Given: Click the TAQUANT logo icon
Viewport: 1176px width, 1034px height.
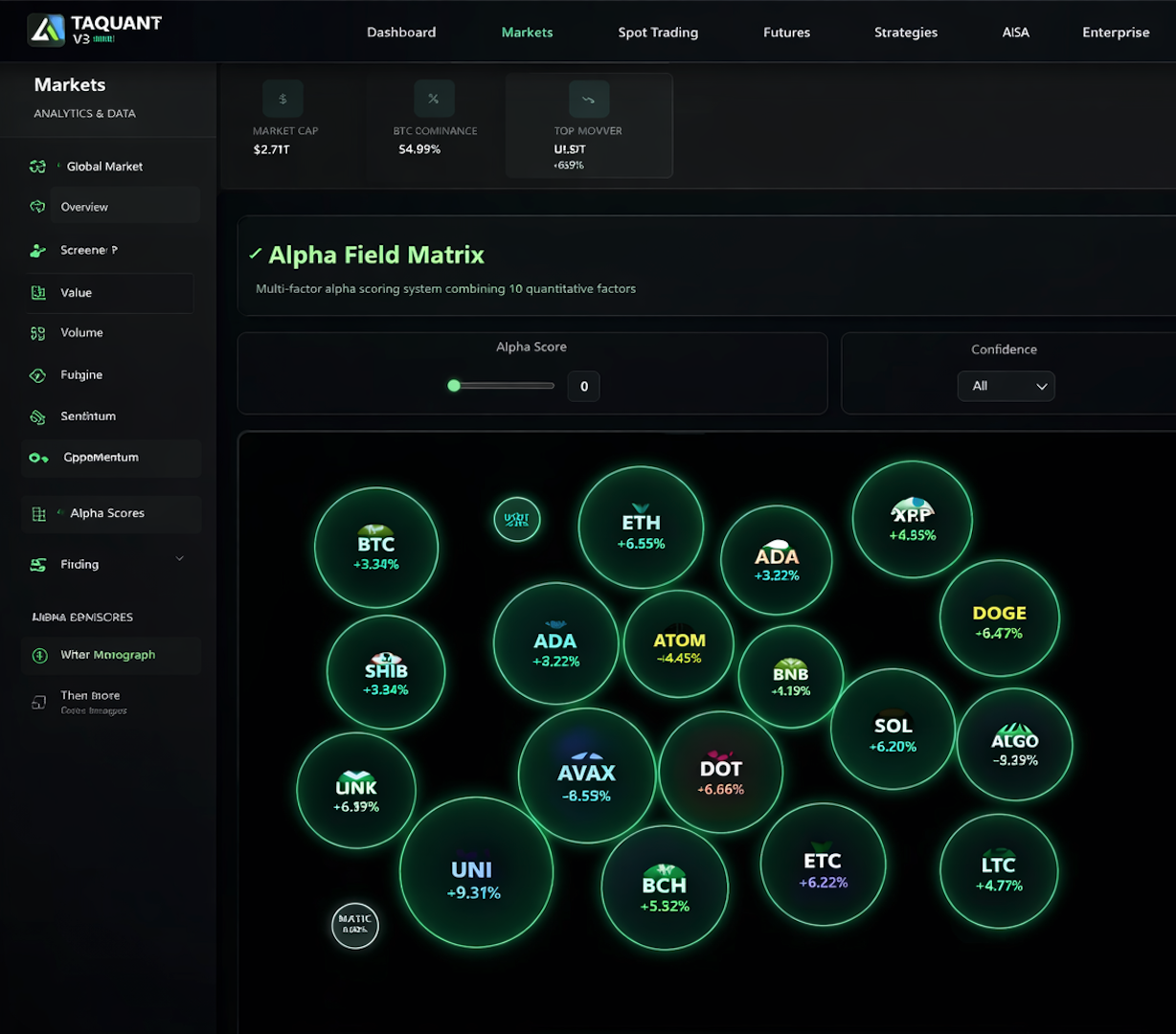Looking at the screenshot, I should pos(46,31).
